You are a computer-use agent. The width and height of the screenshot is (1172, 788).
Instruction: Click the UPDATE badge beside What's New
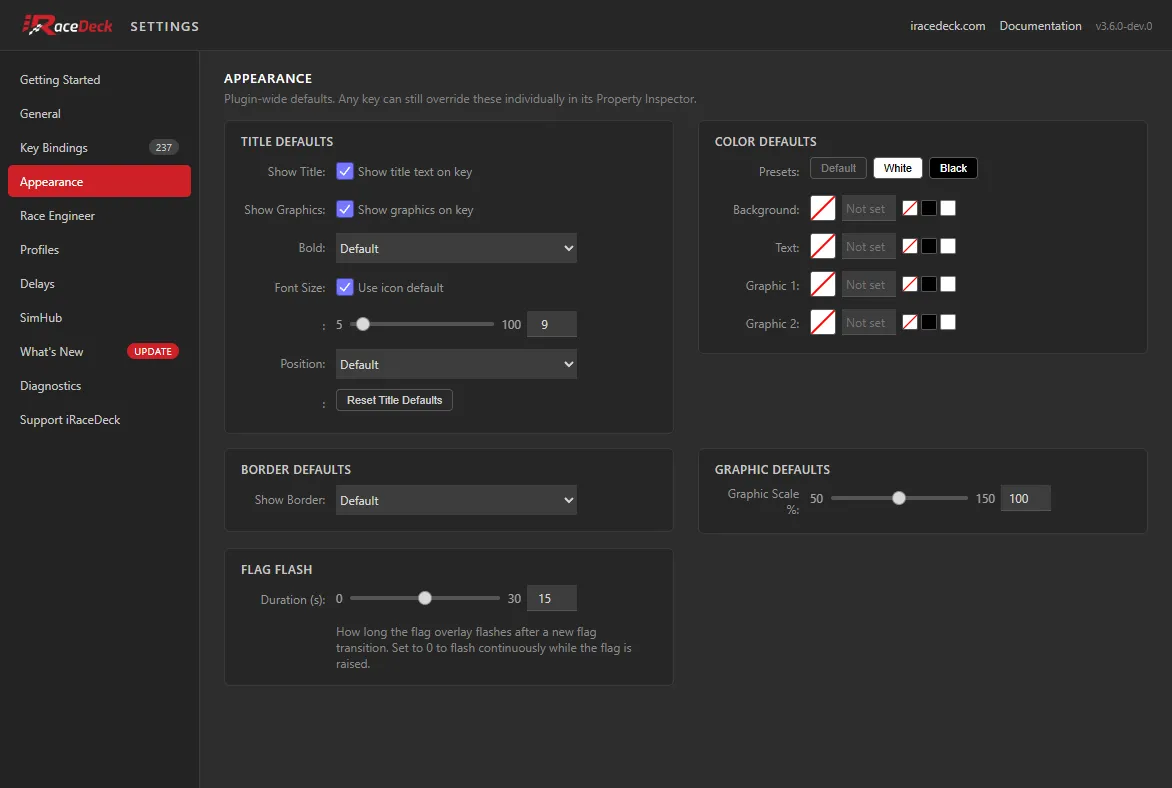pos(152,351)
